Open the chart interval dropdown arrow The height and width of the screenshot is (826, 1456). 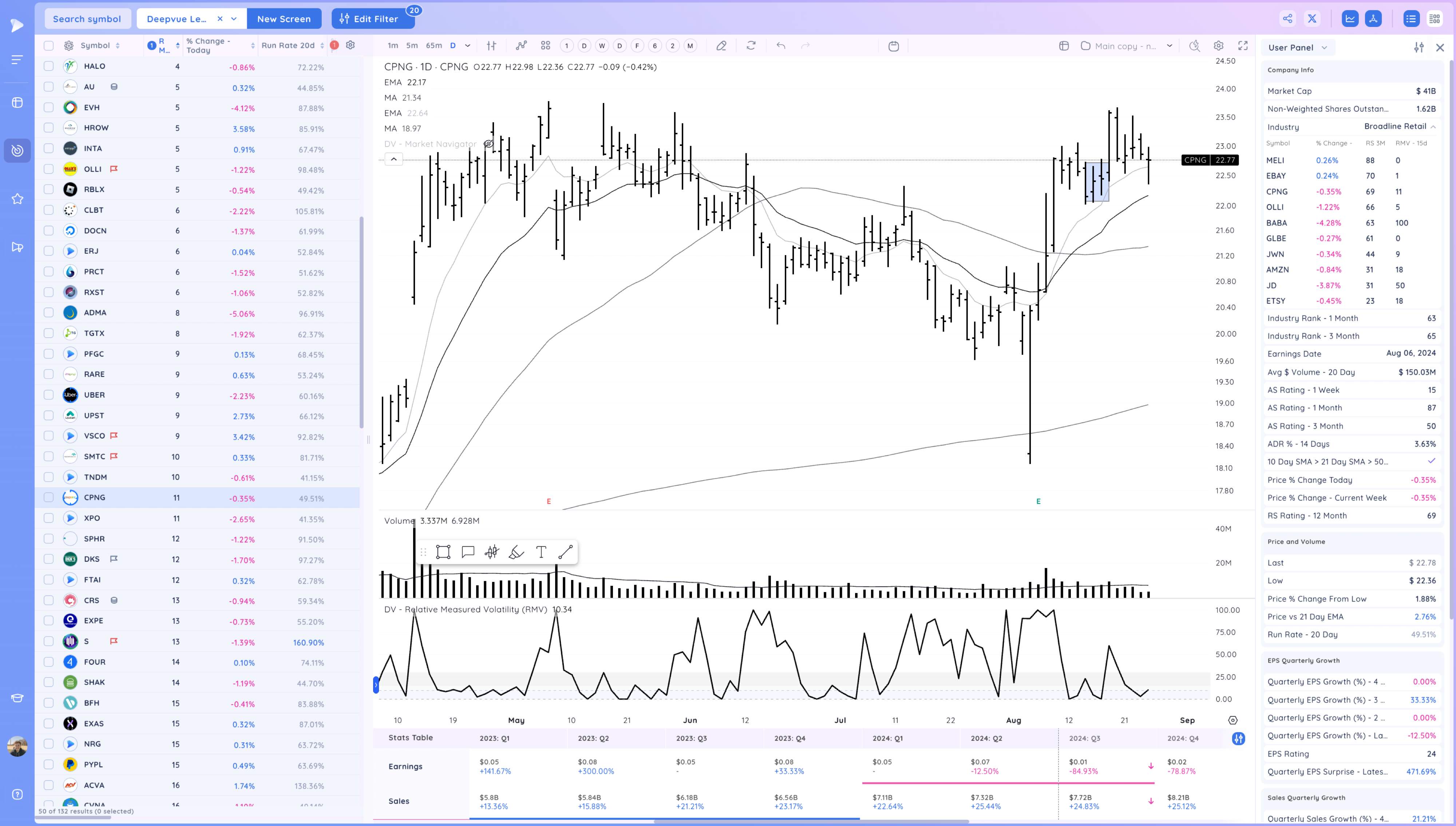[467, 46]
